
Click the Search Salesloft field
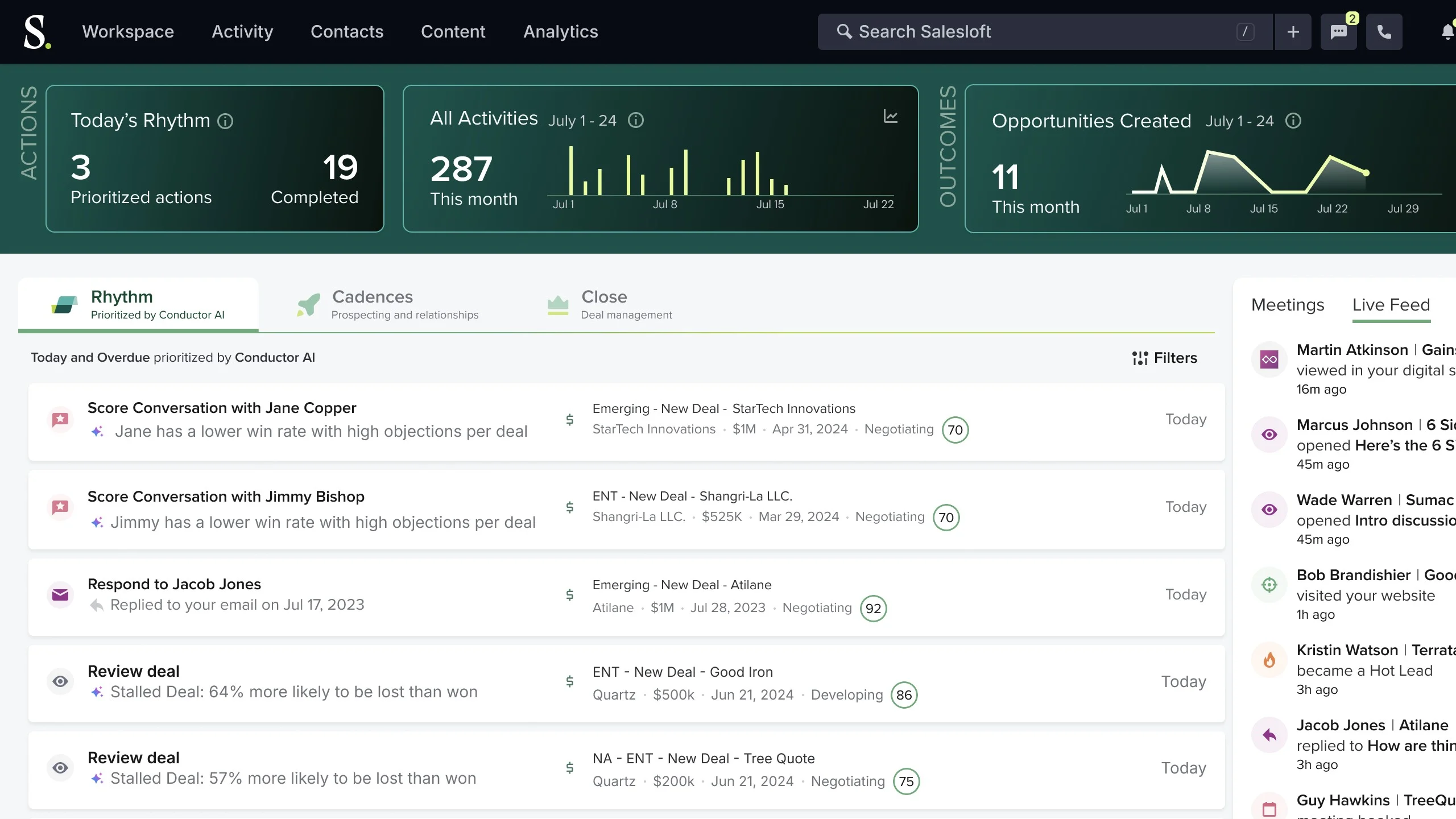click(1045, 32)
